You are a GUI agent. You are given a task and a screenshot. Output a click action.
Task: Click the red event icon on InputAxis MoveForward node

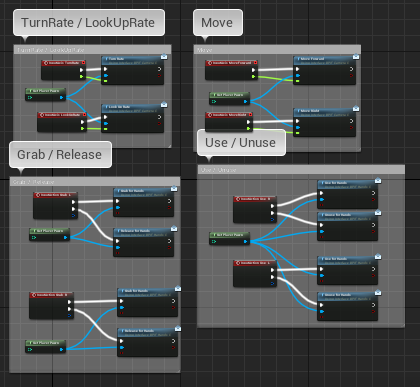[210, 63]
